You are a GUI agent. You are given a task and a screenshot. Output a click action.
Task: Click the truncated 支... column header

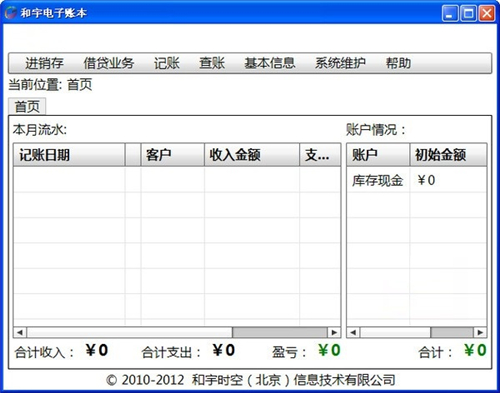(x=320, y=155)
